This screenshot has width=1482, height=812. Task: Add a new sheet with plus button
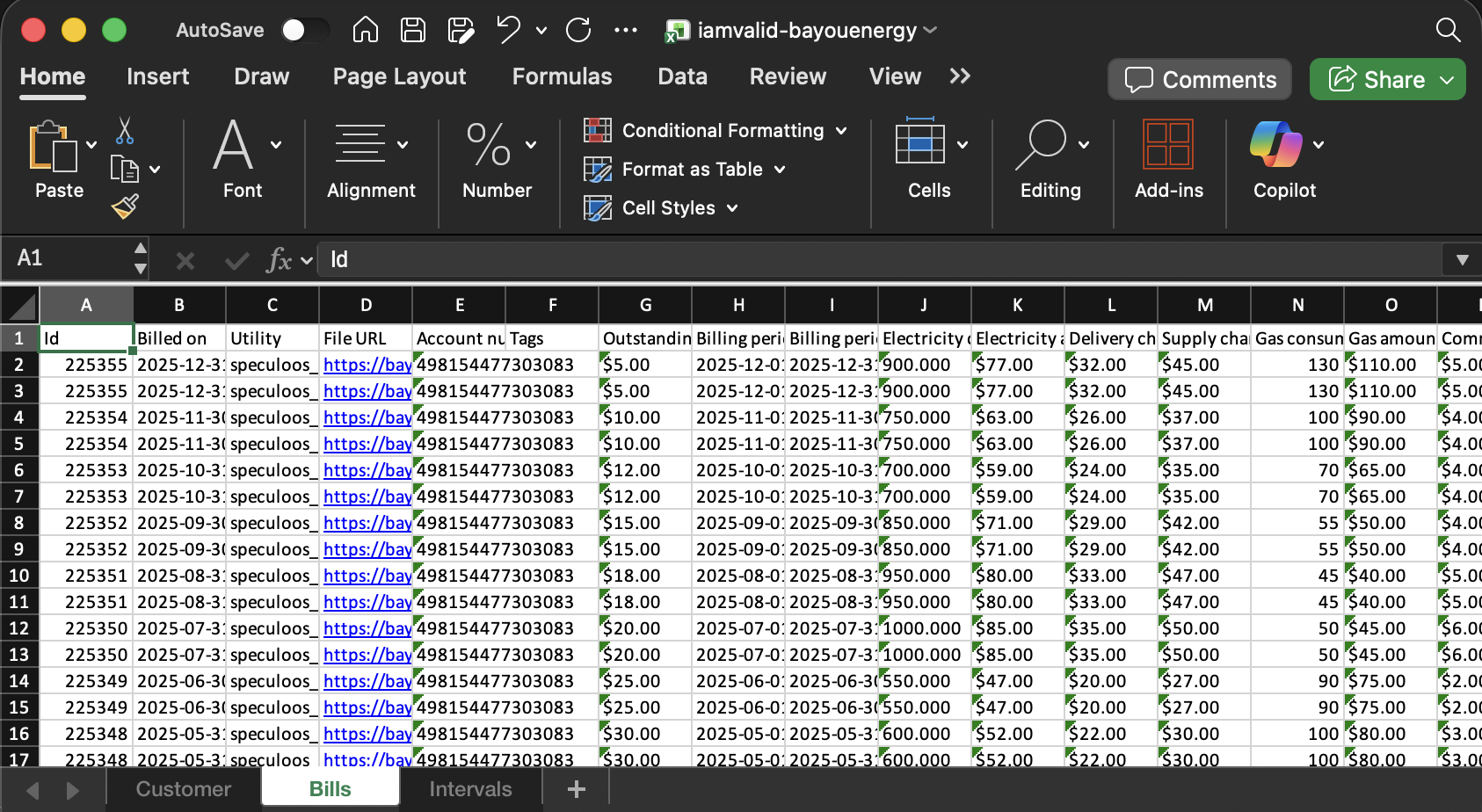[577, 789]
